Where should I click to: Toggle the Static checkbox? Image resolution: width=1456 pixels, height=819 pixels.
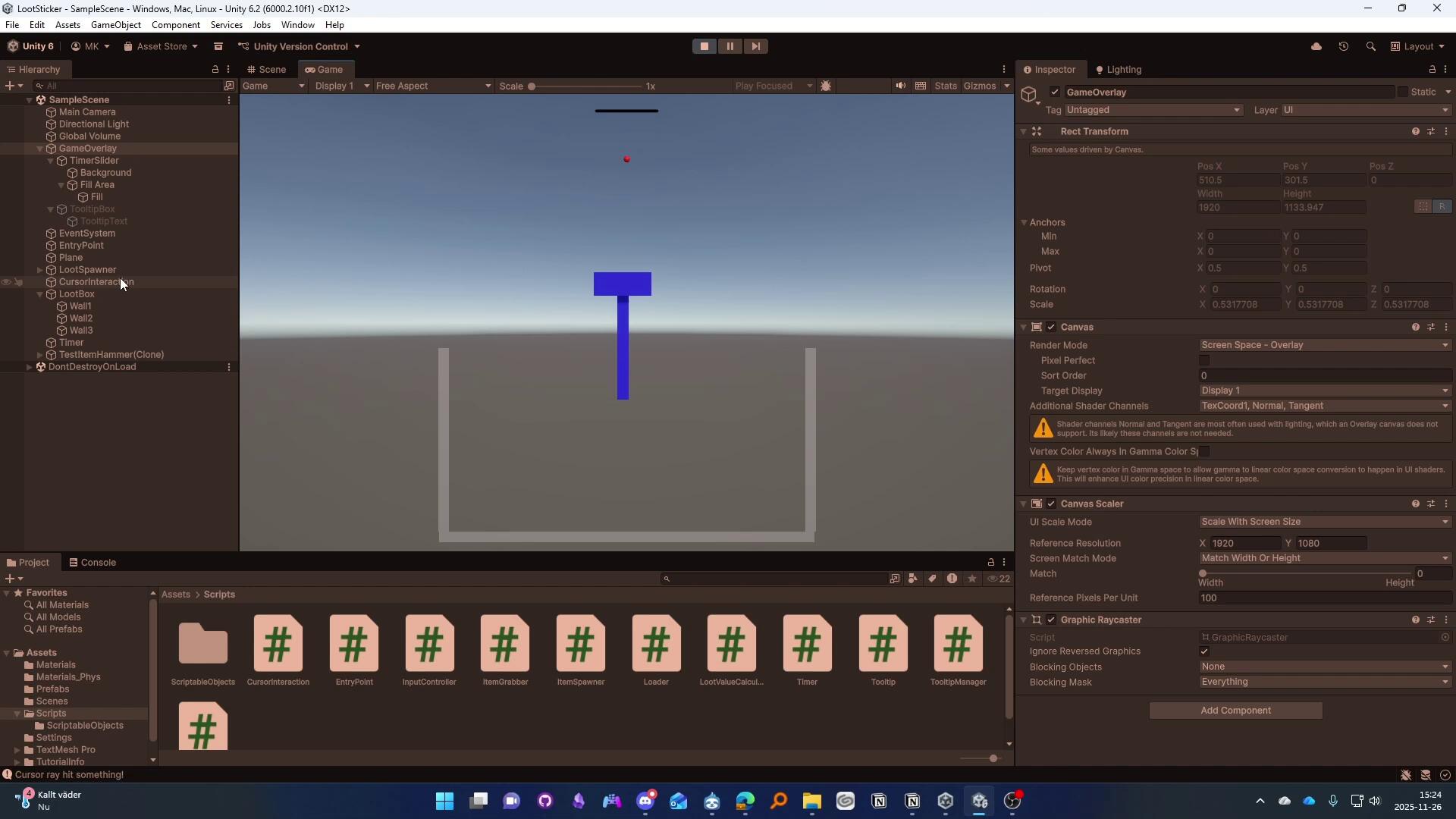(1403, 92)
